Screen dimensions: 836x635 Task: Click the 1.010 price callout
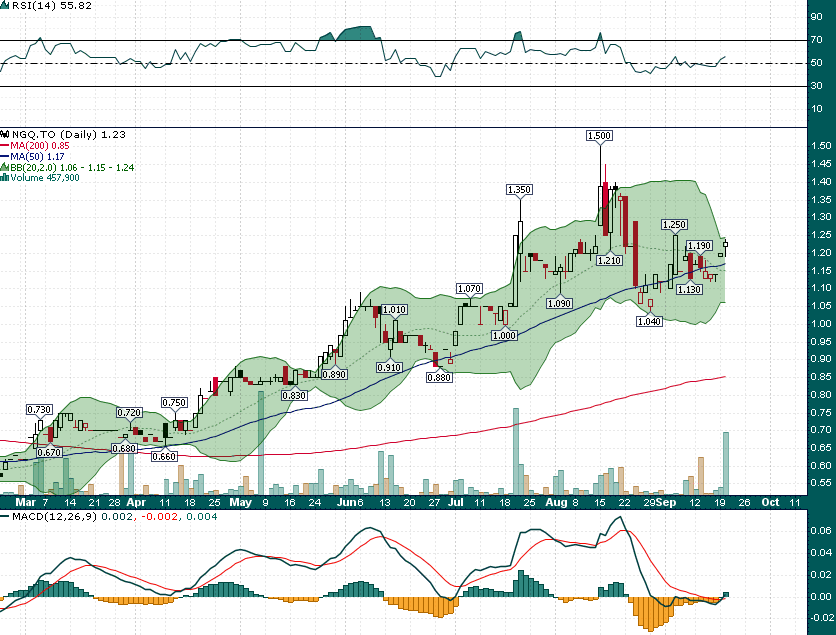pyautogui.click(x=395, y=309)
